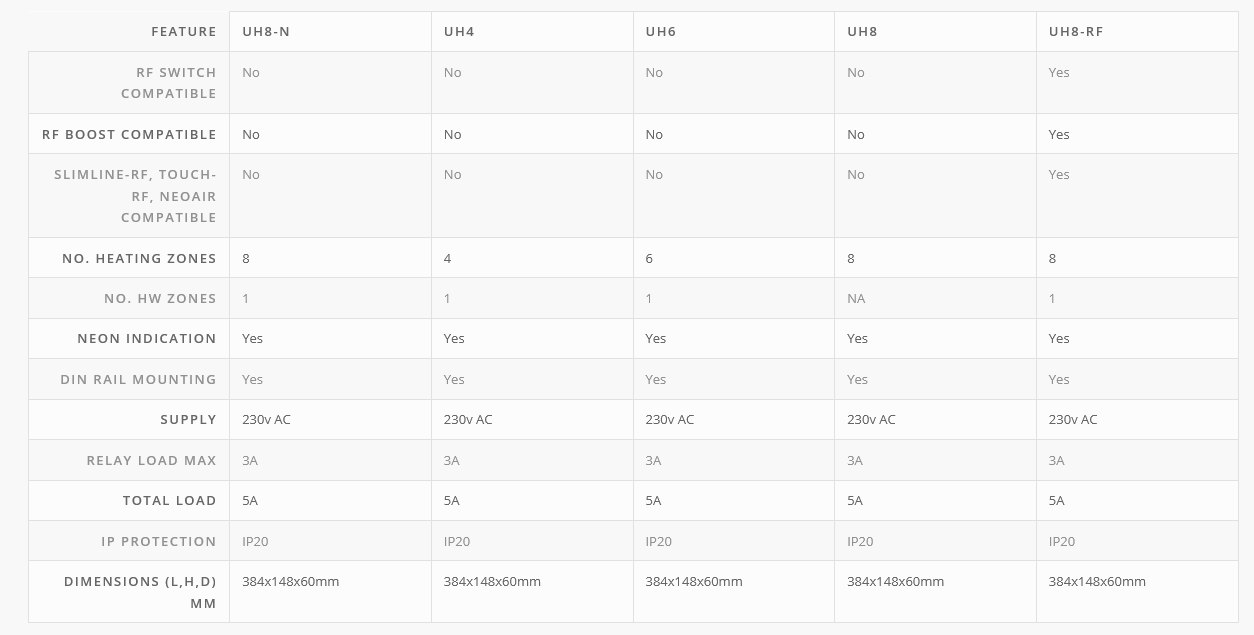1254x635 pixels.
Task: Click the DIN Rail Mounting row label
Action: pos(138,379)
